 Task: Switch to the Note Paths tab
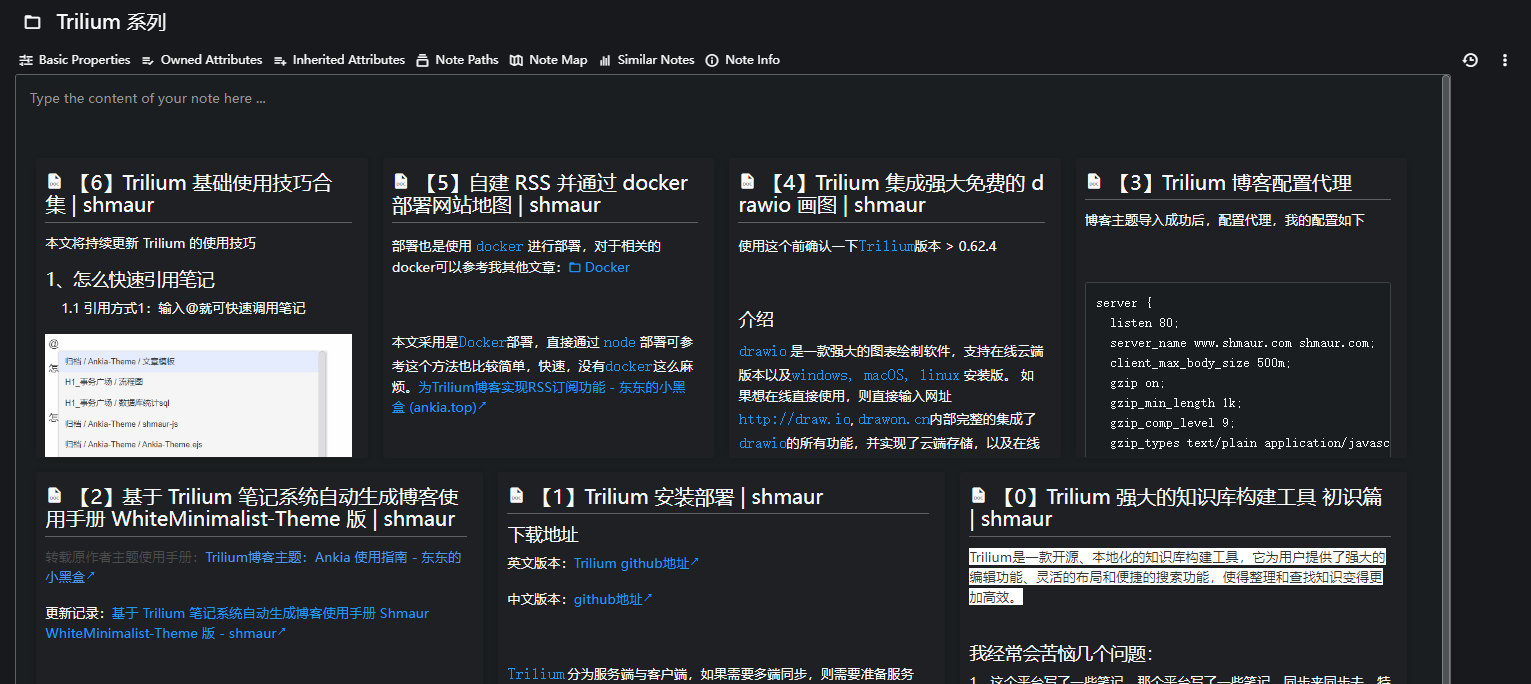(457, 60)
